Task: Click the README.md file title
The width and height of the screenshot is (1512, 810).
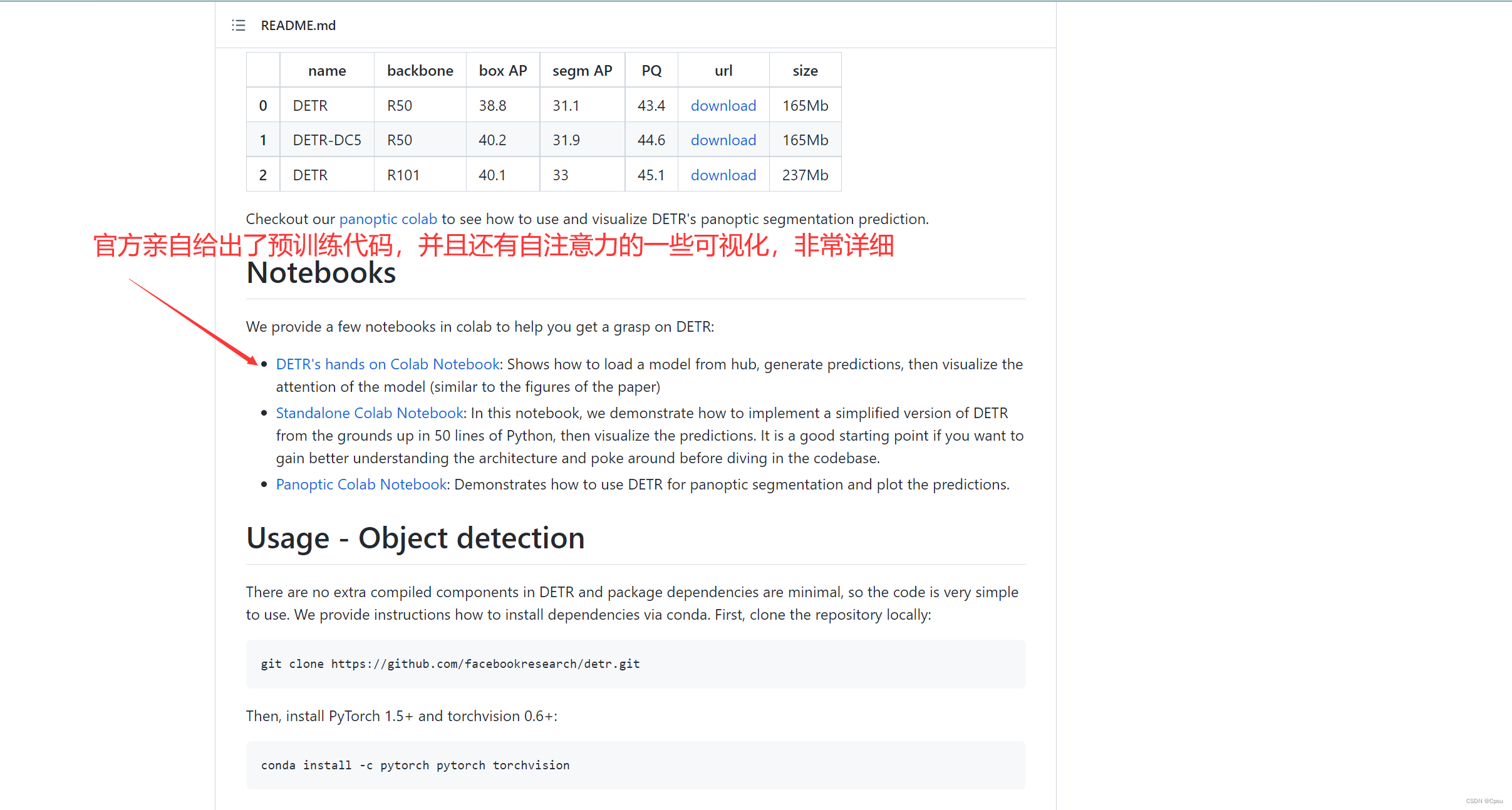Action: coord(298,25)
